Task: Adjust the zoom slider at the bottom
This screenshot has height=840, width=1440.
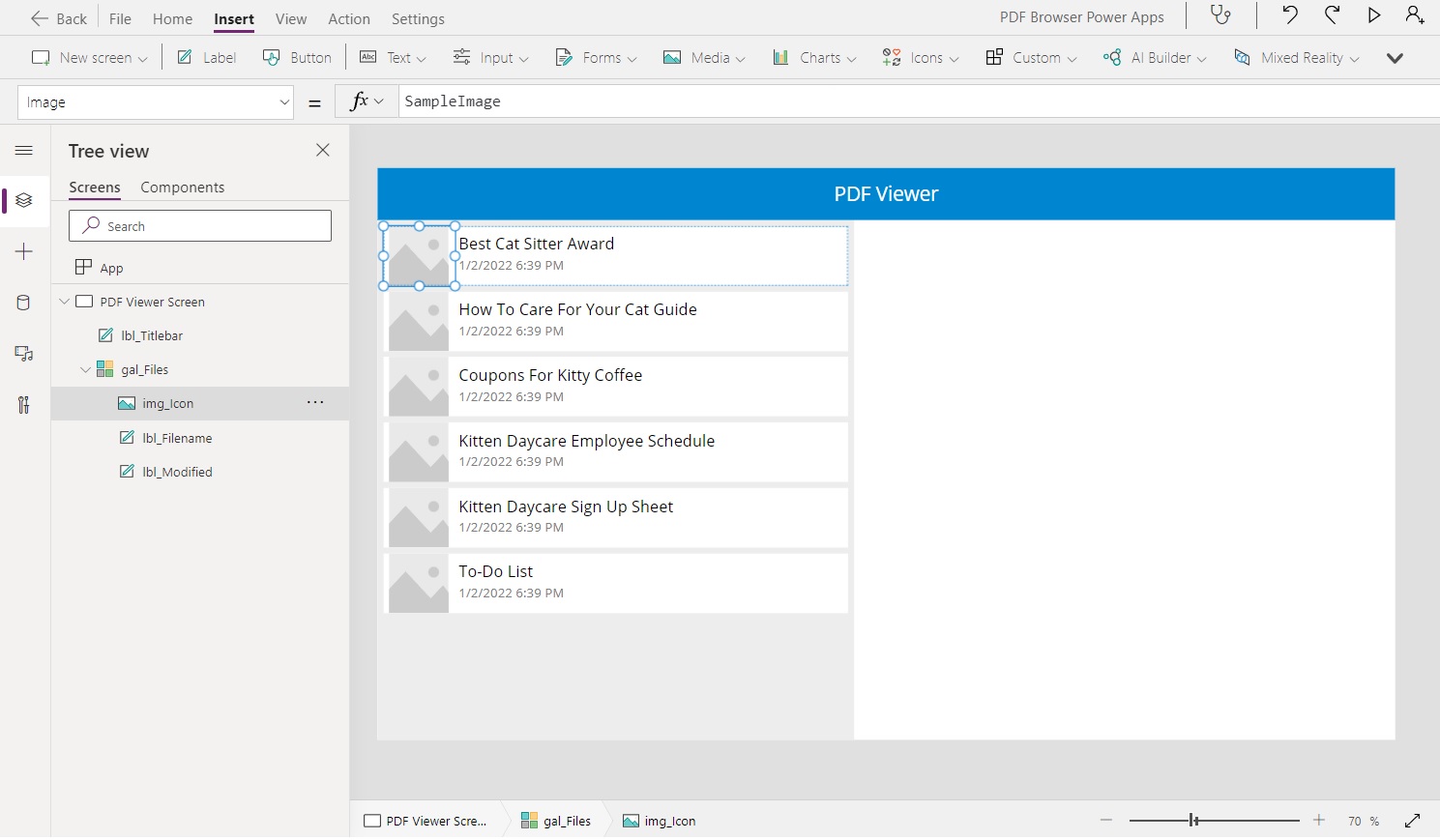Action: point(1193,820)
